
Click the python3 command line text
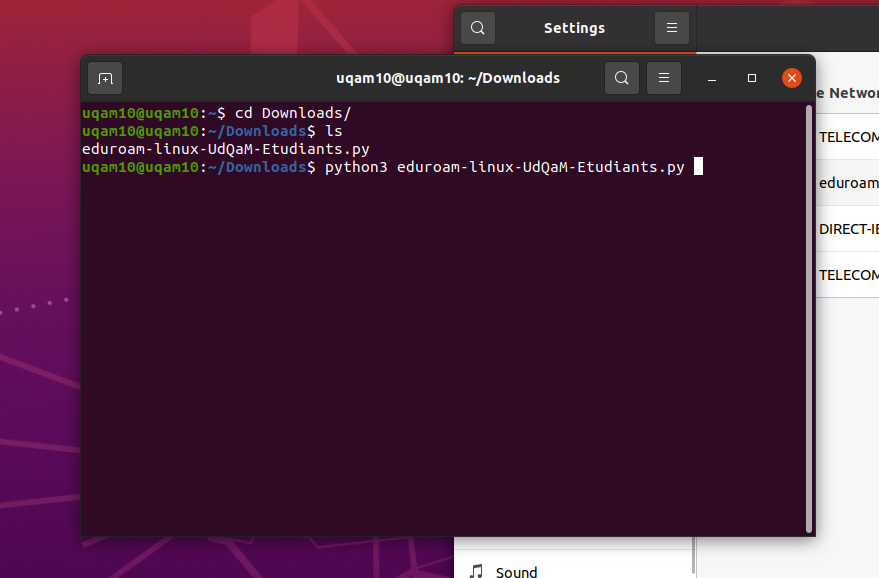coord(505,167)
